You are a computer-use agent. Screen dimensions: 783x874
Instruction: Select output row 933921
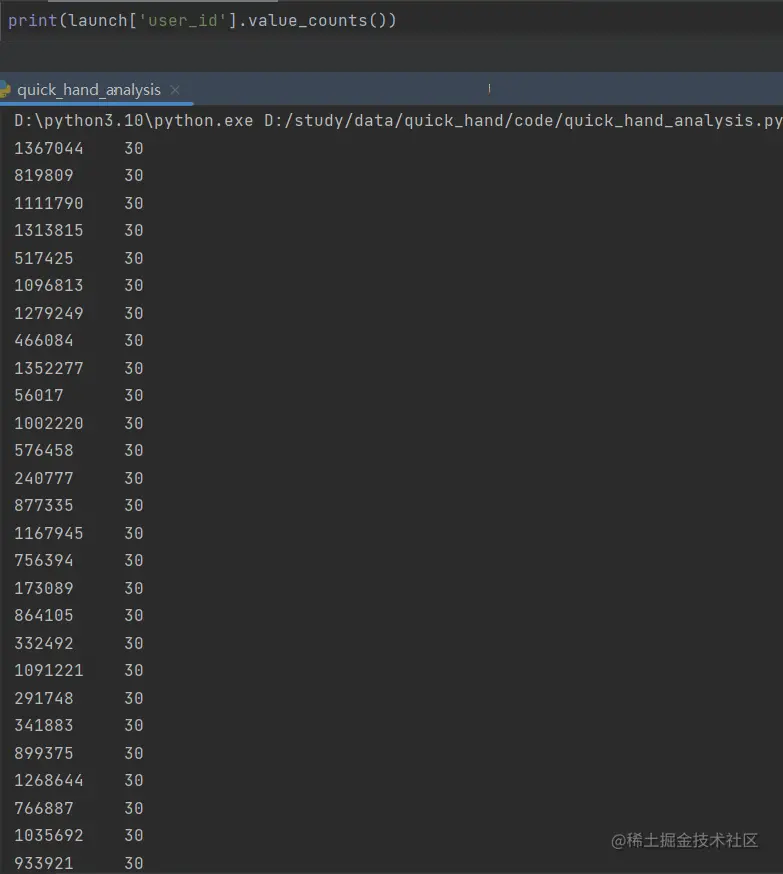[79, 863]
